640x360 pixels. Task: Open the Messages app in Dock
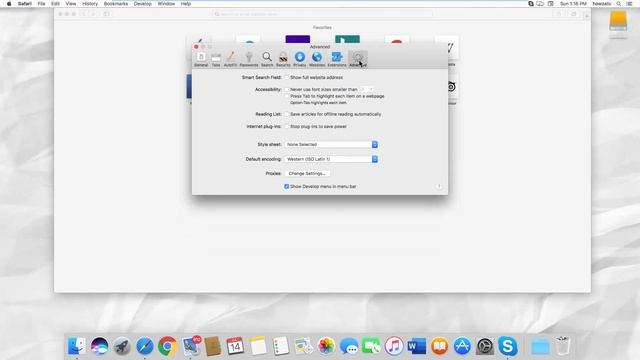pyautogui.click(x=349, y=346)
